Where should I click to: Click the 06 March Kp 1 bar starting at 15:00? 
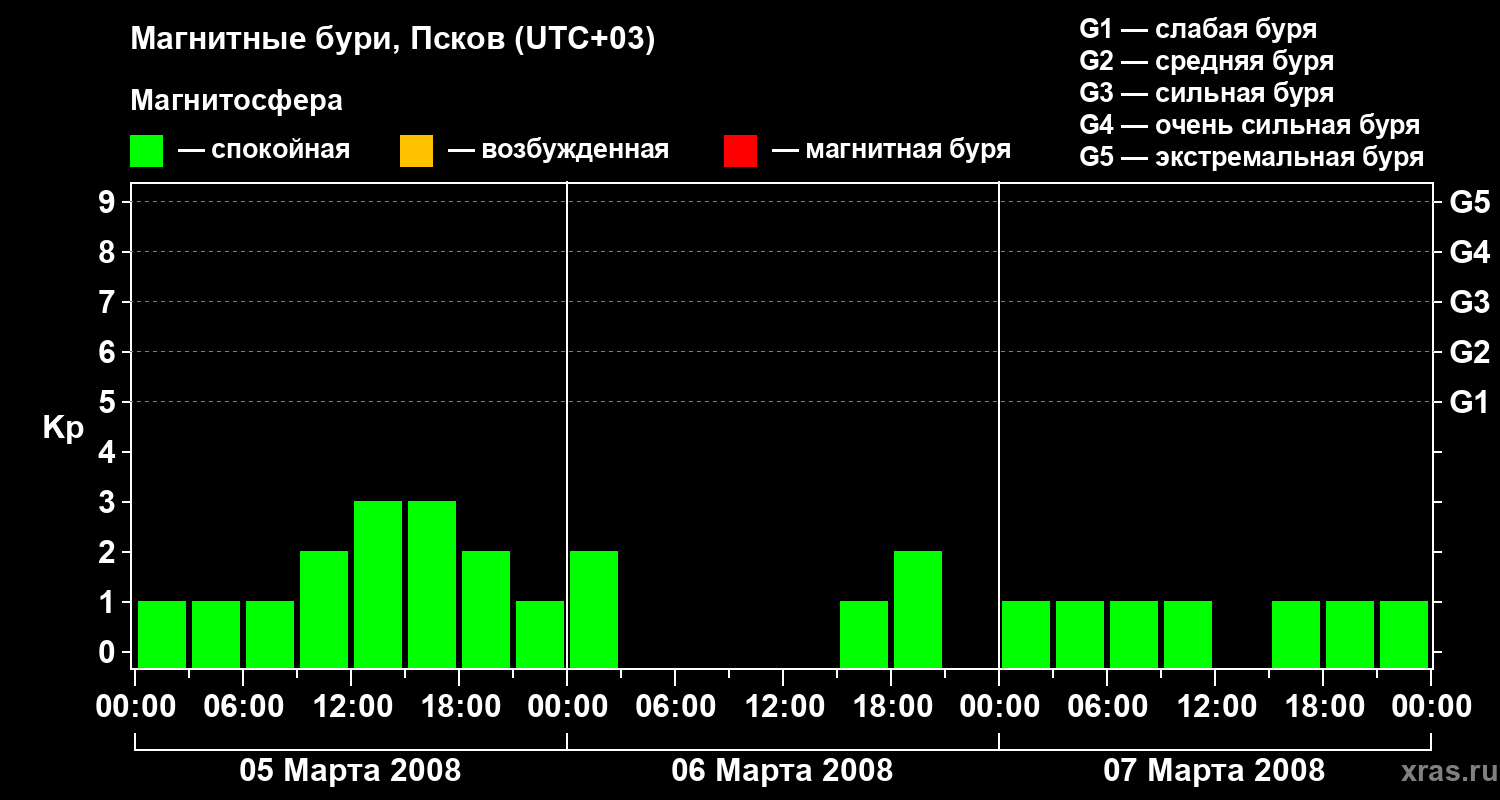[864, 634]
